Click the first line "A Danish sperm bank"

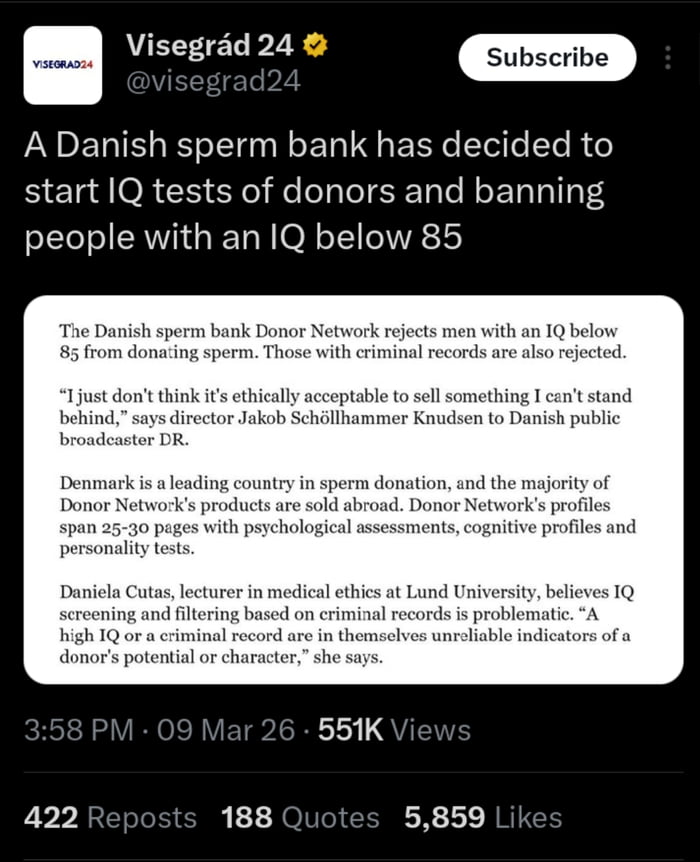tap(318, 146)
